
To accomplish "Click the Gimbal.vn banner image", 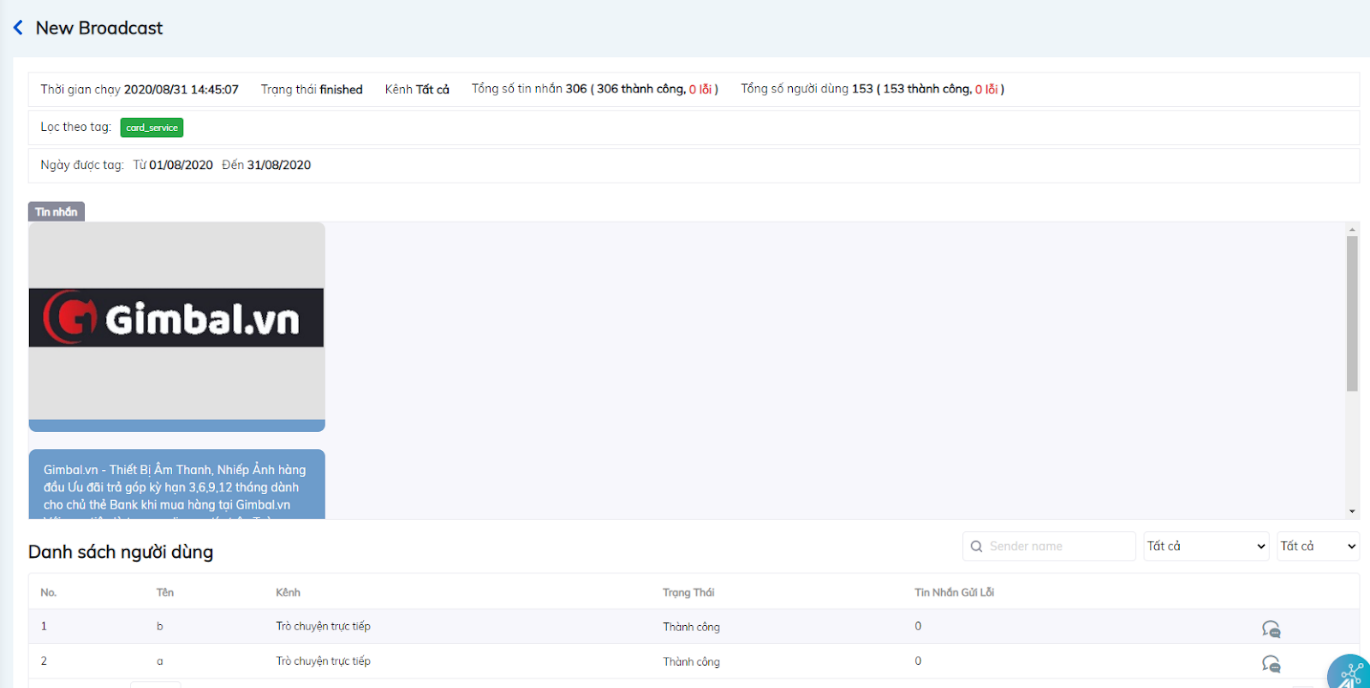I will pos(176,318).
